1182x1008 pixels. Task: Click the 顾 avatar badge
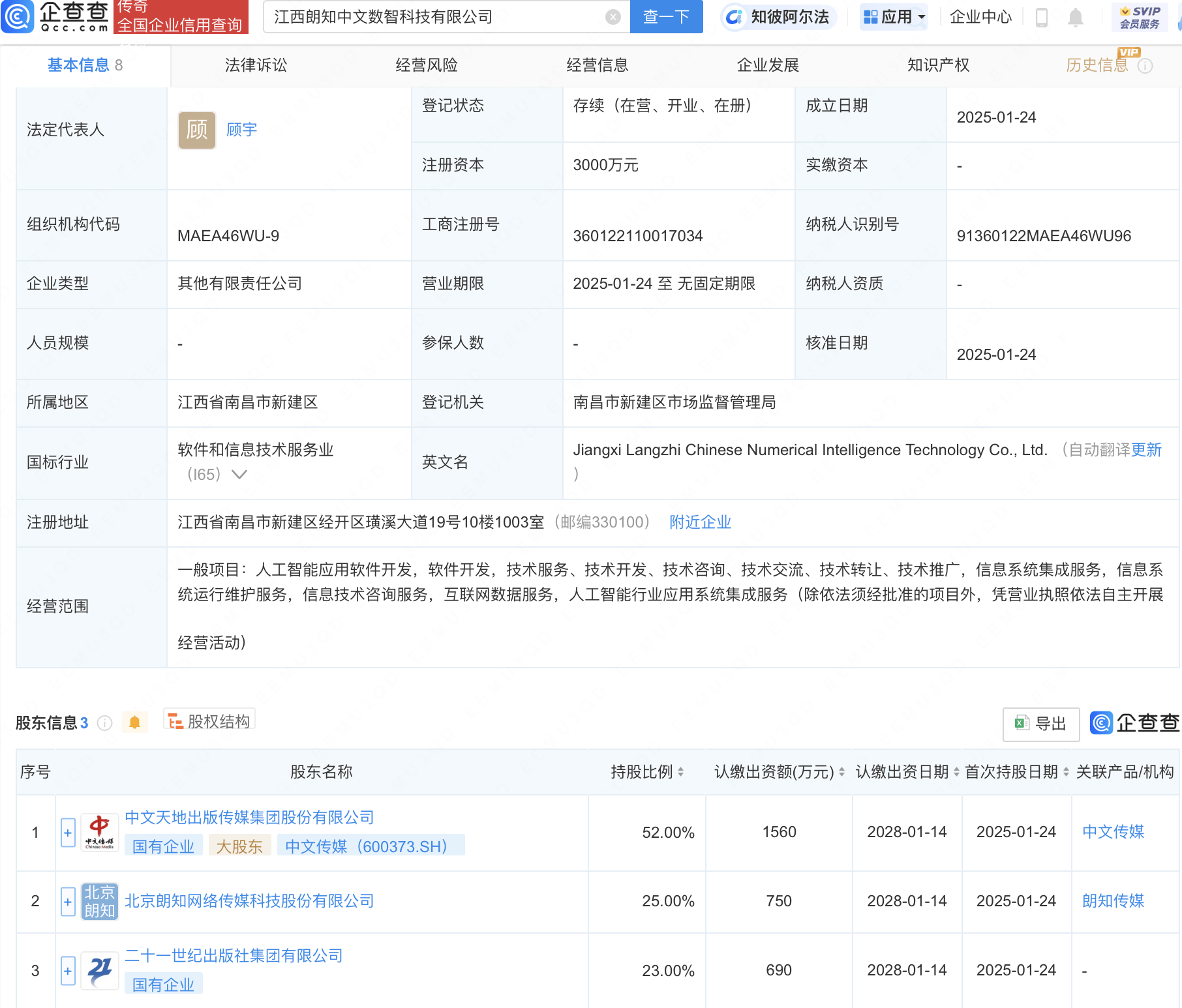(197, 130)
